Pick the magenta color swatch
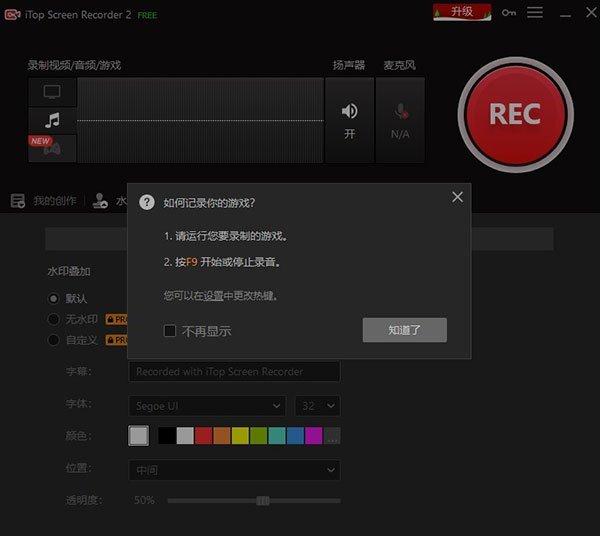This screenshot has width=600, height=536. tap(314, 436)
